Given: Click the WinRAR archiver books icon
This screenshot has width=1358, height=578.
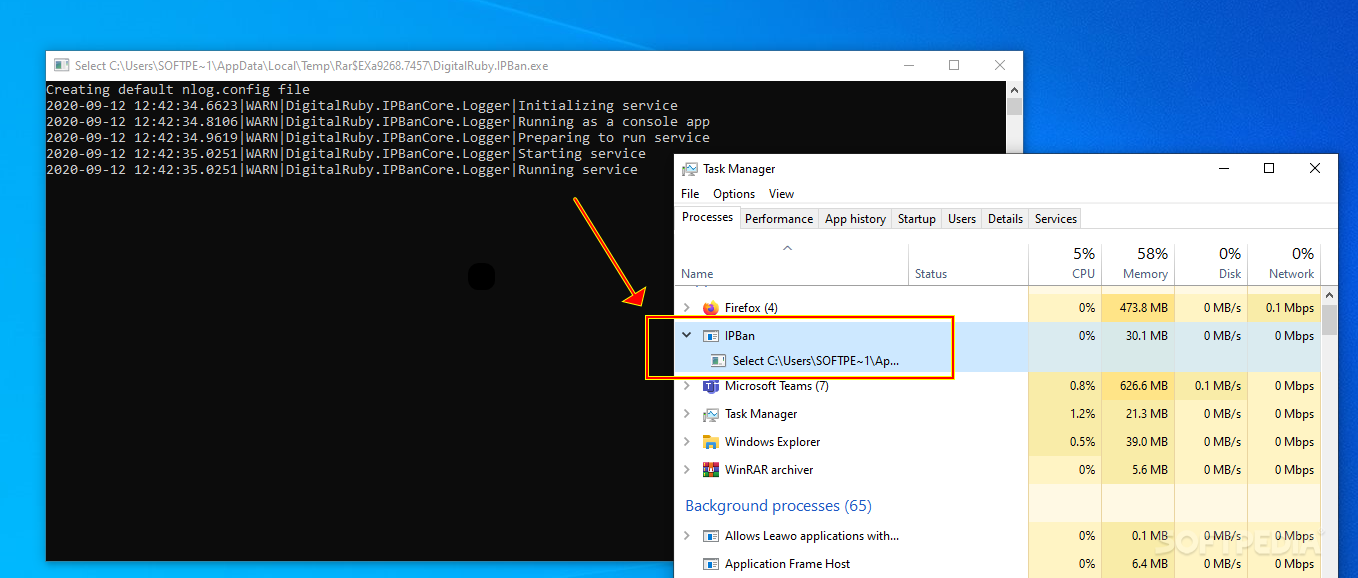Looking at the screenshot, I should click(711, 470).
